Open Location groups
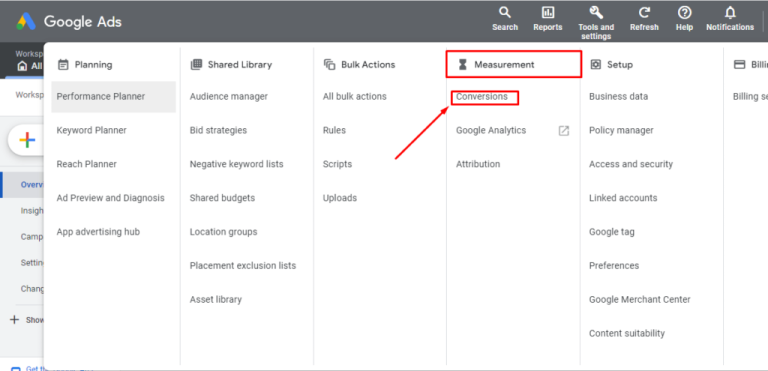Viewport: 768px width, 371px height. (x=223, y=232)
